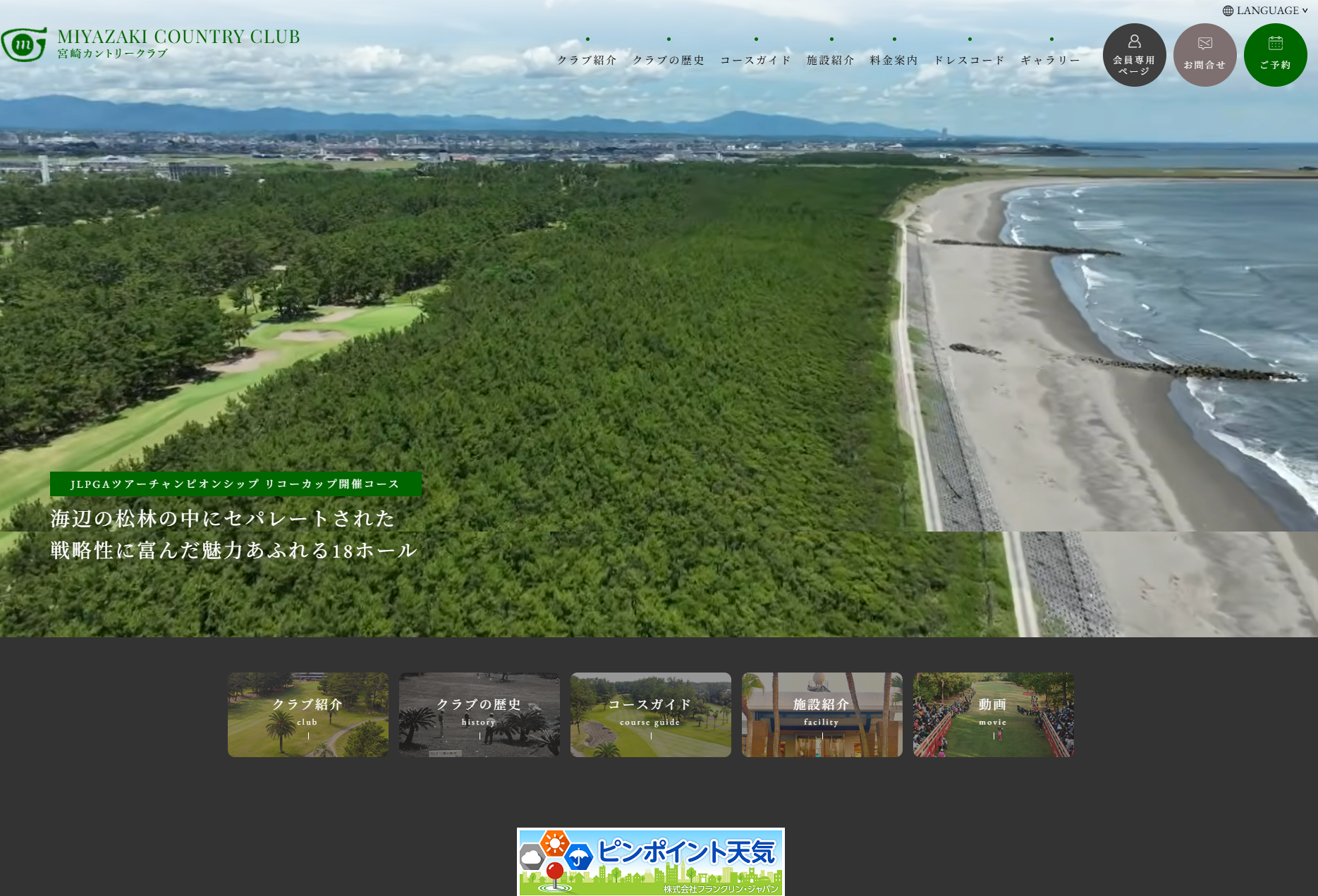Click the クラブ紹介 club thumbnail card
1318x896 pixels.
(307, 714)
